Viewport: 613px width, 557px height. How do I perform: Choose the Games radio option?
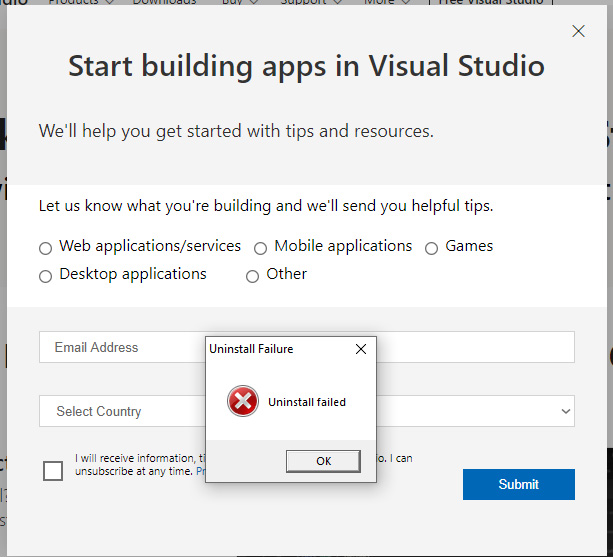(x=431, y=248)
